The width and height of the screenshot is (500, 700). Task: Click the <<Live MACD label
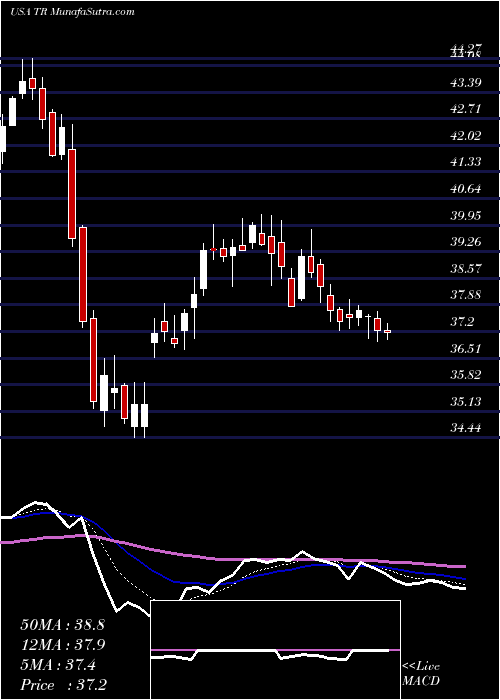pos(421,674)
